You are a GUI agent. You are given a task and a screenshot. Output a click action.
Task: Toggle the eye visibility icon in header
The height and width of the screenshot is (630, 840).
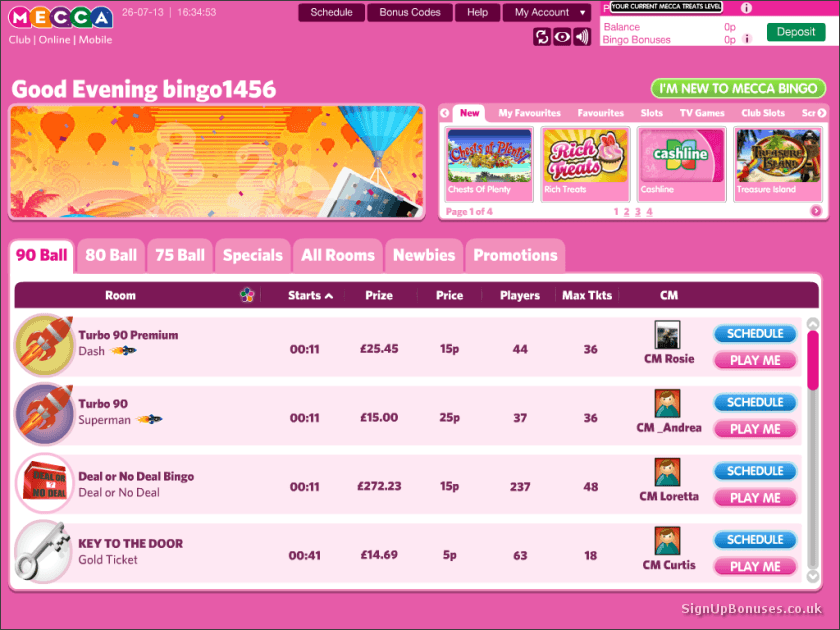[x=561, y=36]
